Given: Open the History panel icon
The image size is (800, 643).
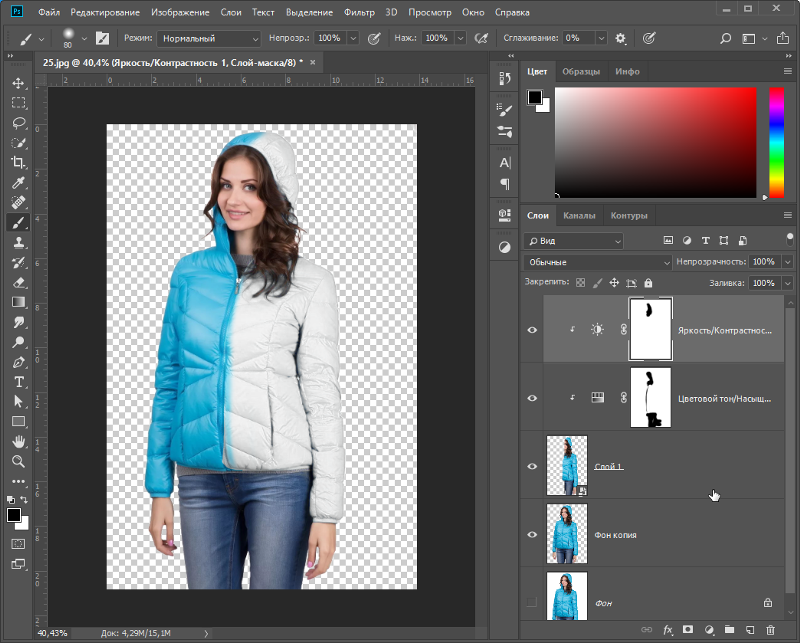Looking at the screenshot, I should (x=505, y=78).
